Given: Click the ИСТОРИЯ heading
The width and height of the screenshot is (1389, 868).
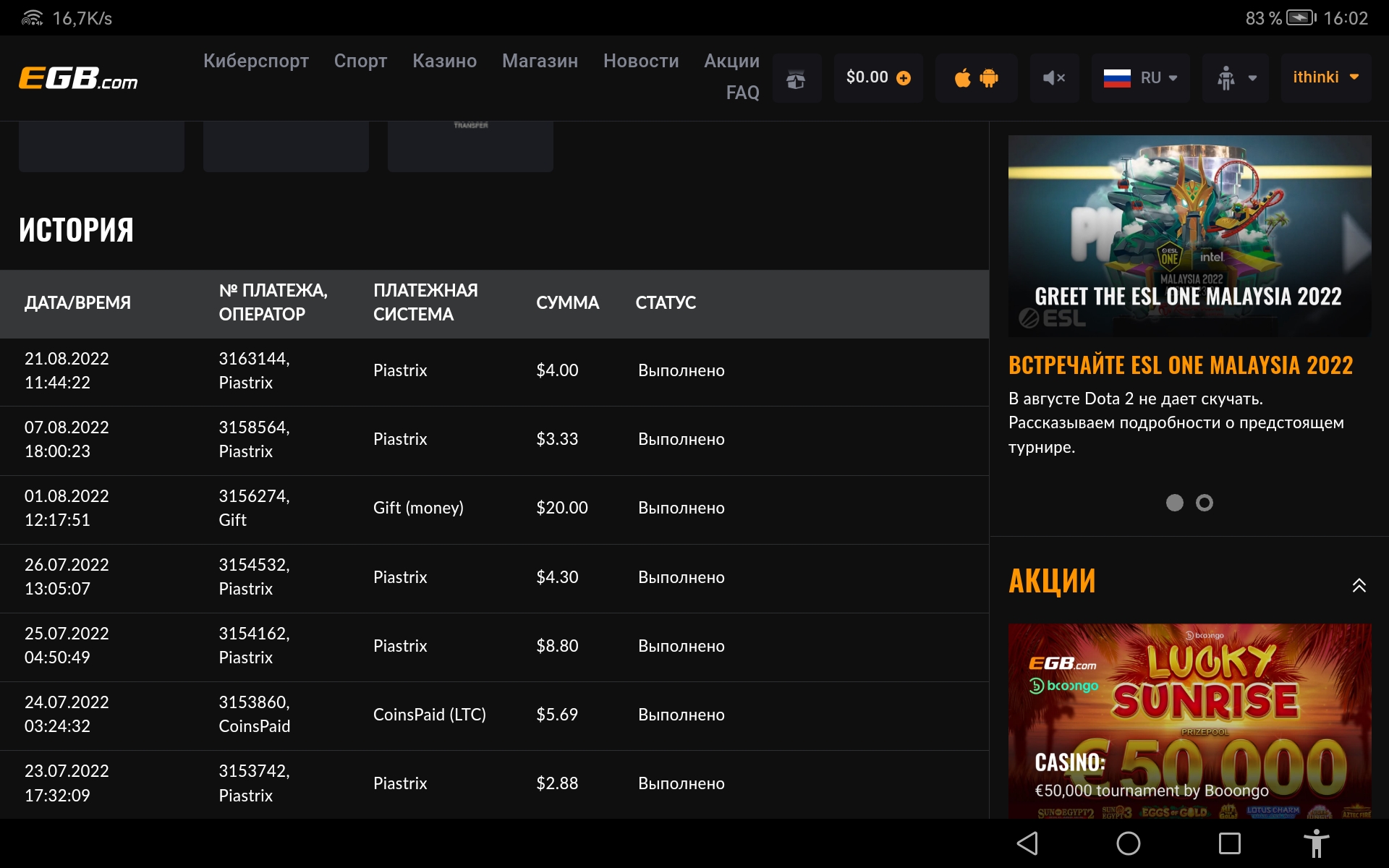Looking at the screenshot, I should tap(76, 230).
